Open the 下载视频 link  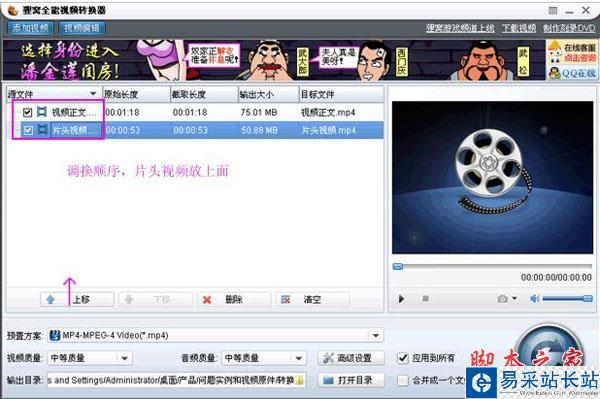pos(518,28)
